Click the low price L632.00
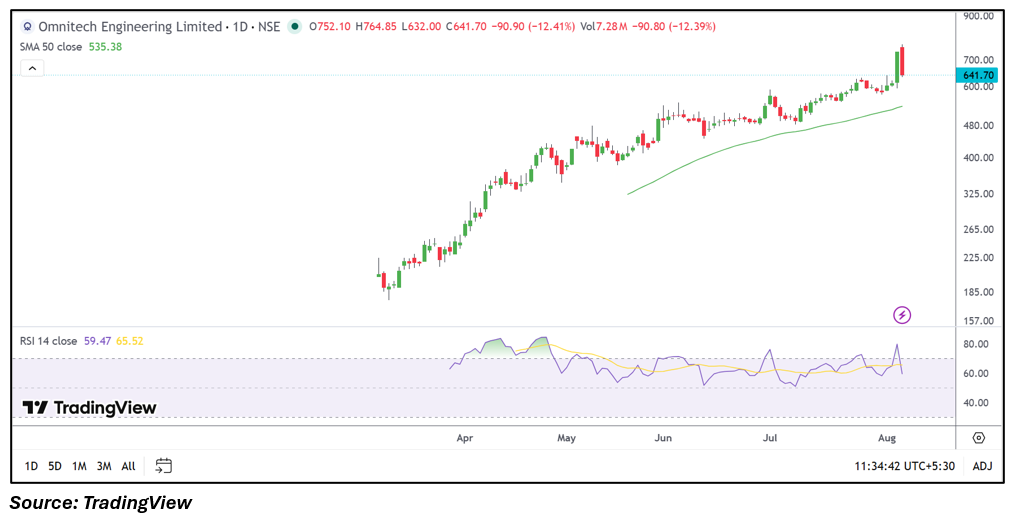The width and height of the screenshot is (1027, 517). [421, 27]
